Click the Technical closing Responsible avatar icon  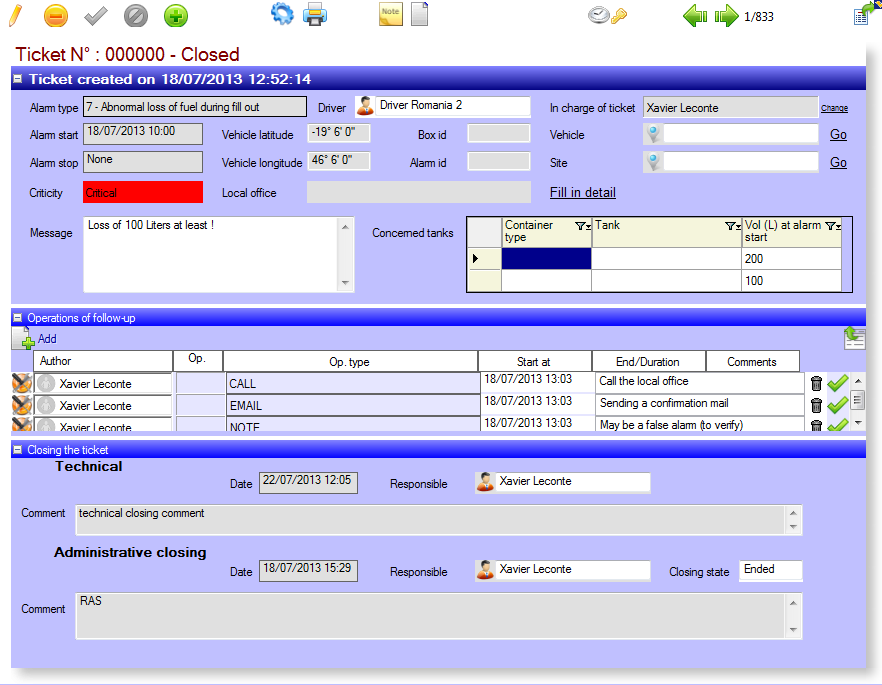[485, 482]
